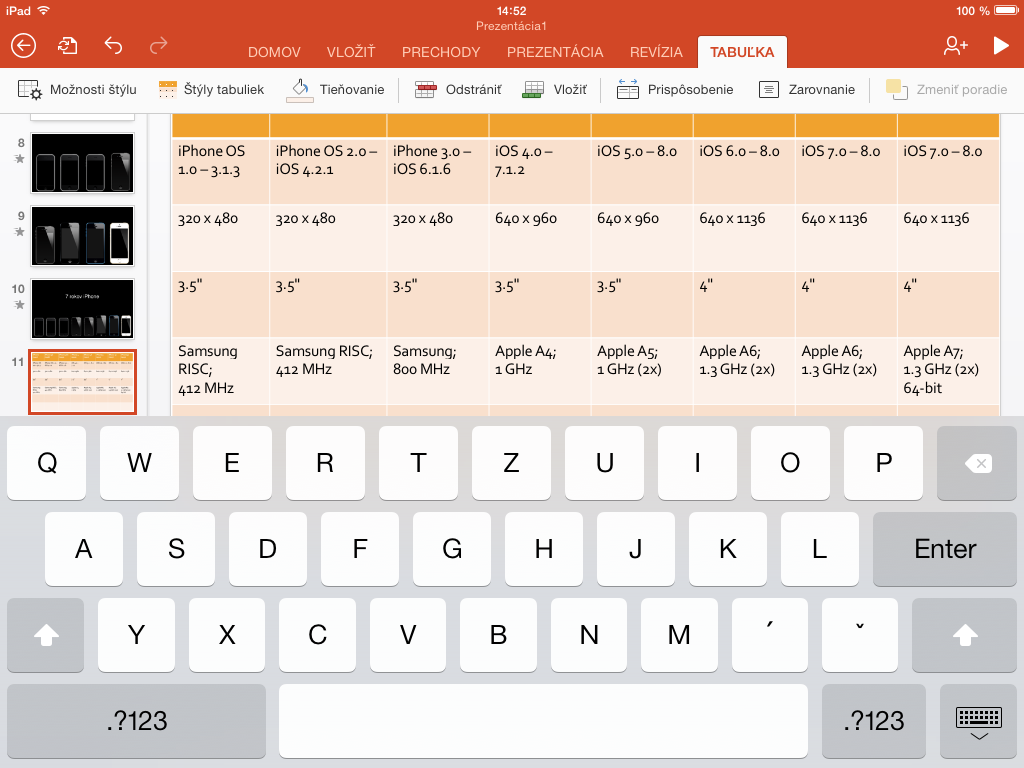Select slide 10 thumbnail
The image size is (1024, 768).
pyautogui.click(x=82, y=309)
